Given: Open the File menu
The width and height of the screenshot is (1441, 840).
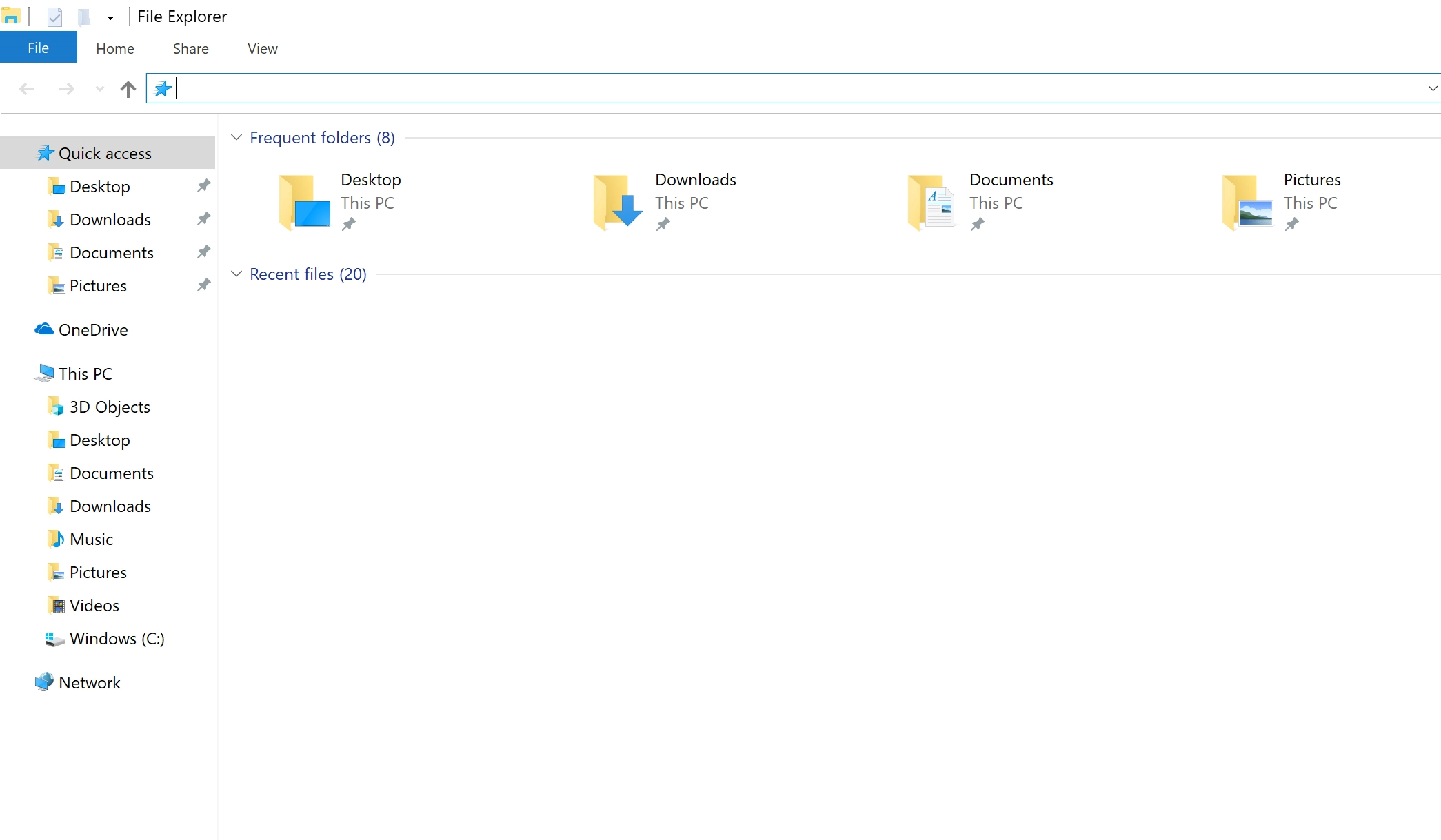Looking at the screenshot, I should [x=38, y=47].
